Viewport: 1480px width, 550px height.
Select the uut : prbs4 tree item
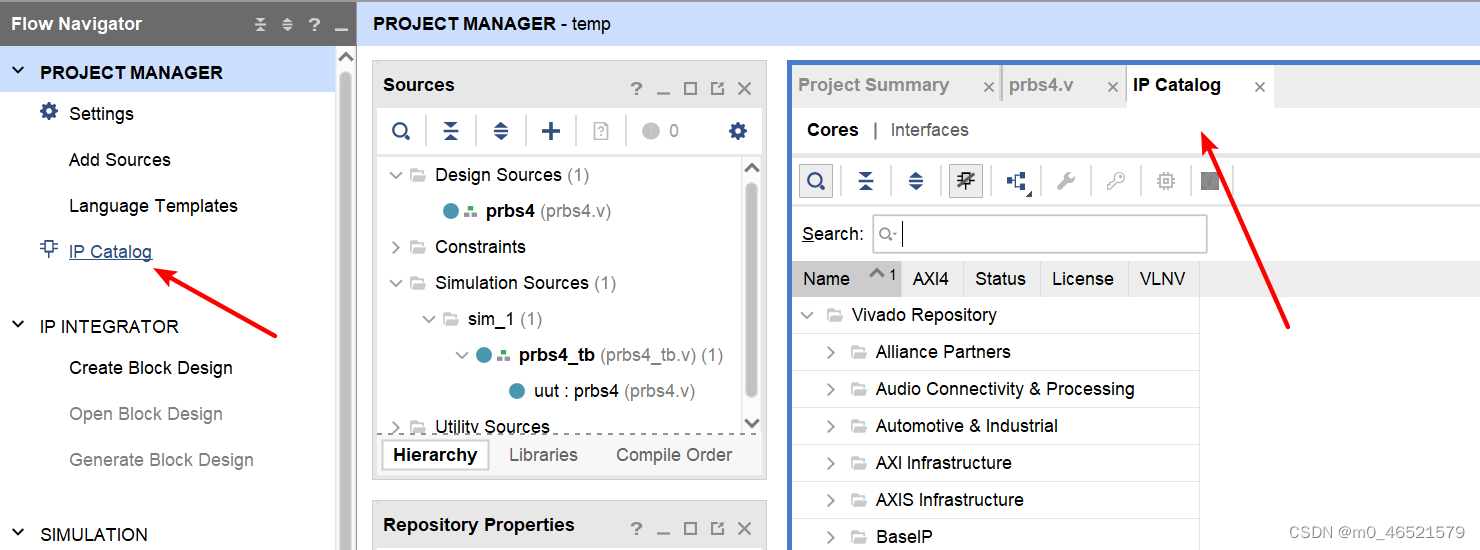click(x=614, y=391)
